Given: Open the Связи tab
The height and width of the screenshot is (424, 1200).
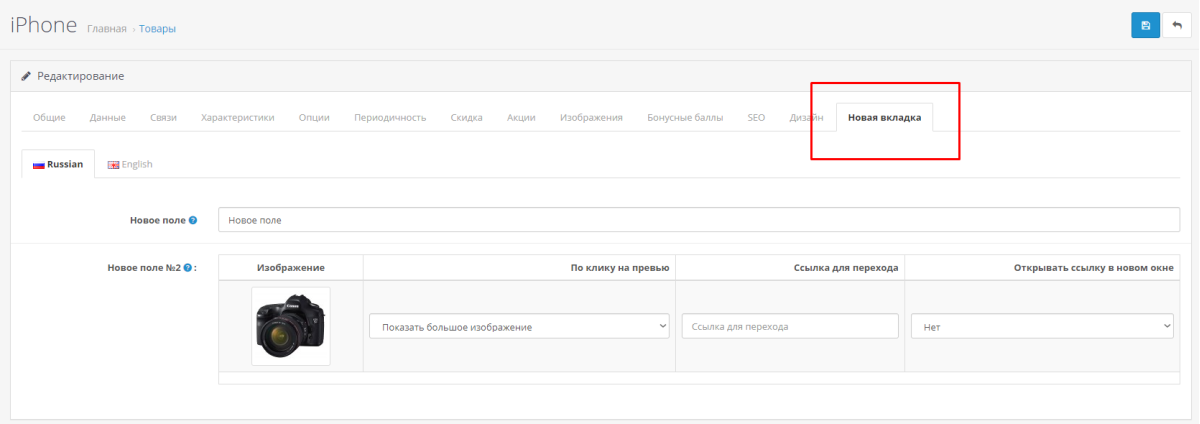Looking at the screenshot, I should click(163, 118).
